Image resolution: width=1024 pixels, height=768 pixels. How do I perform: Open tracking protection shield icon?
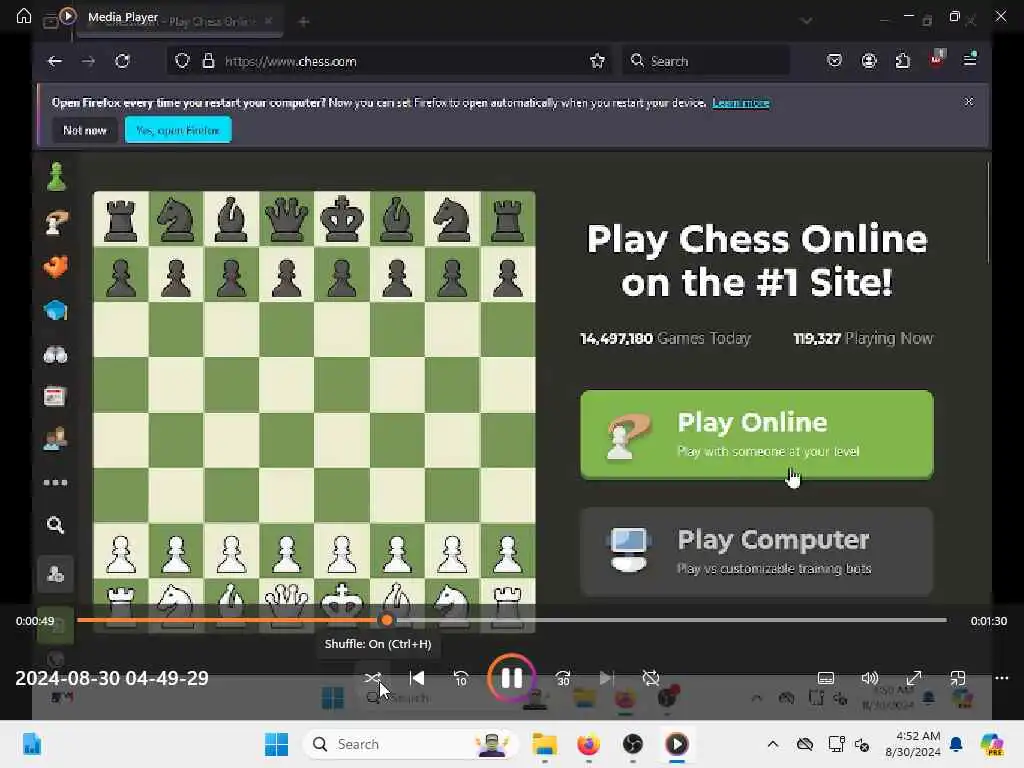[x=182, y=61]
